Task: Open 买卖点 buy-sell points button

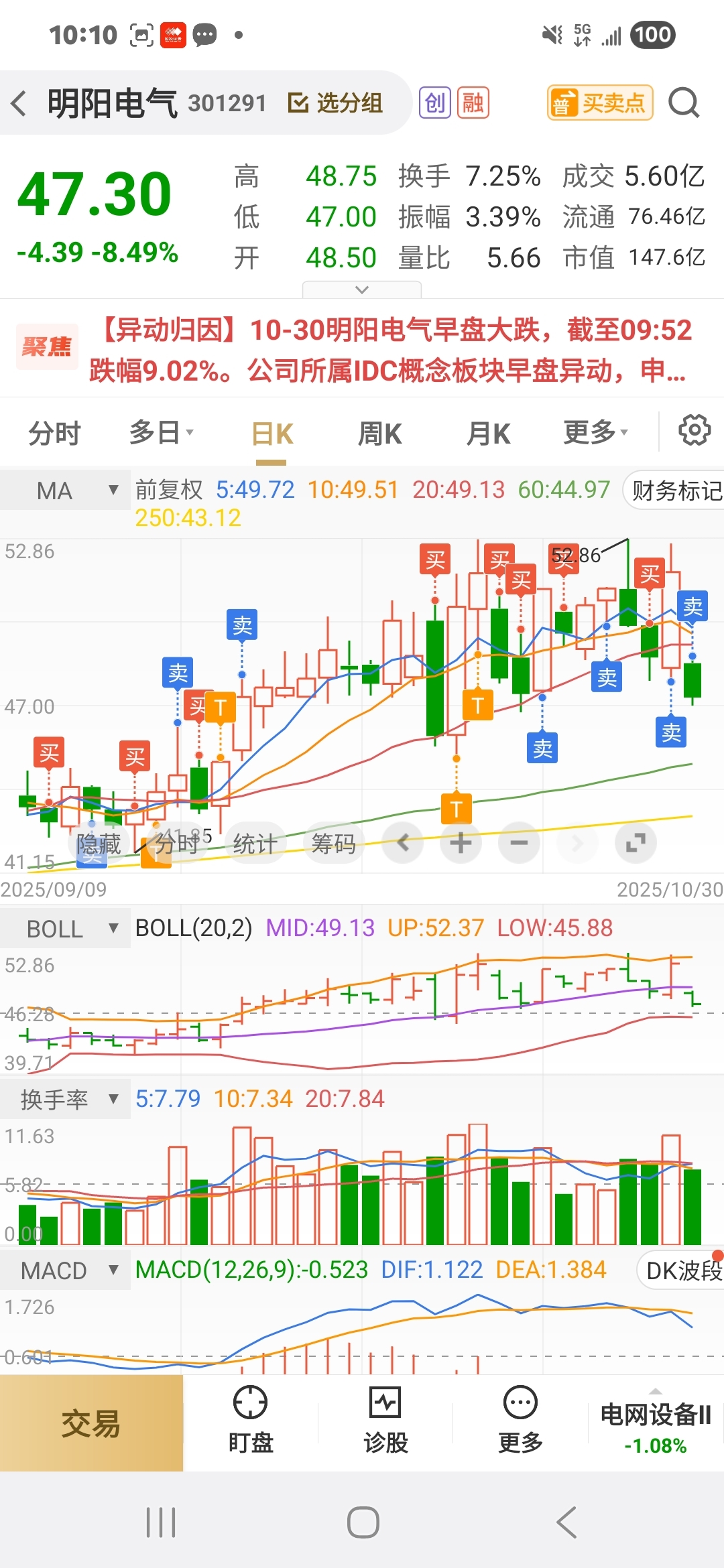Action: point(600,103)
